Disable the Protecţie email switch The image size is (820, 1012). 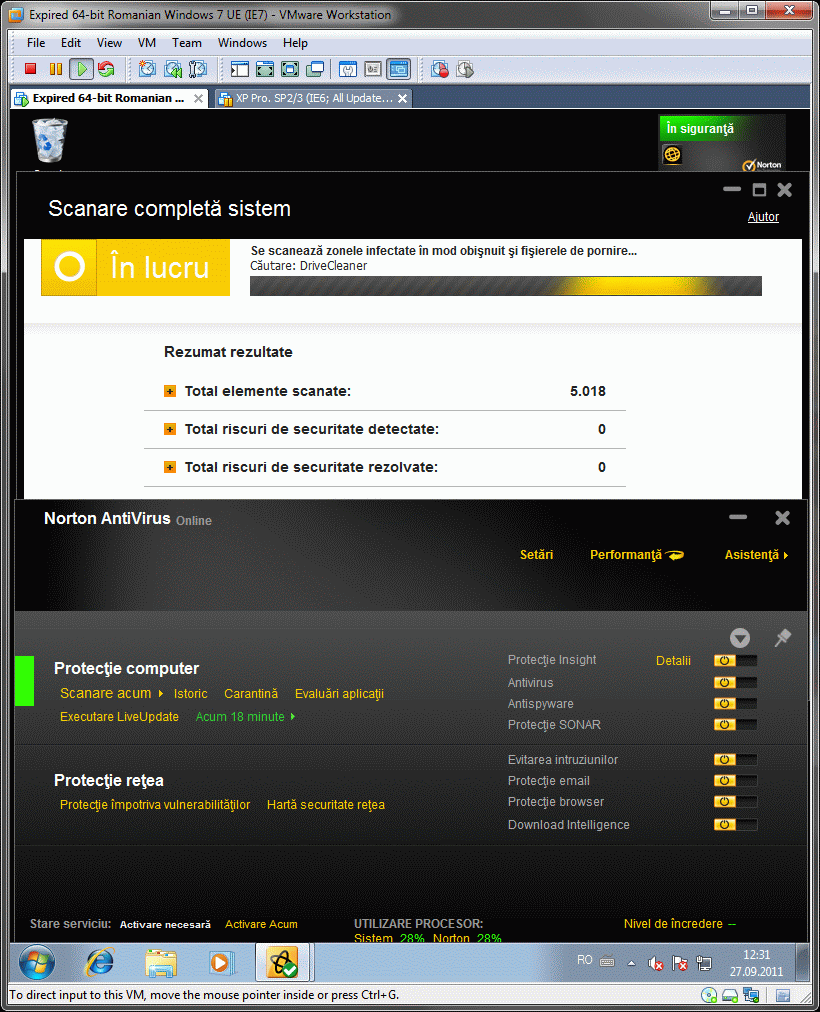coord(735,781)
